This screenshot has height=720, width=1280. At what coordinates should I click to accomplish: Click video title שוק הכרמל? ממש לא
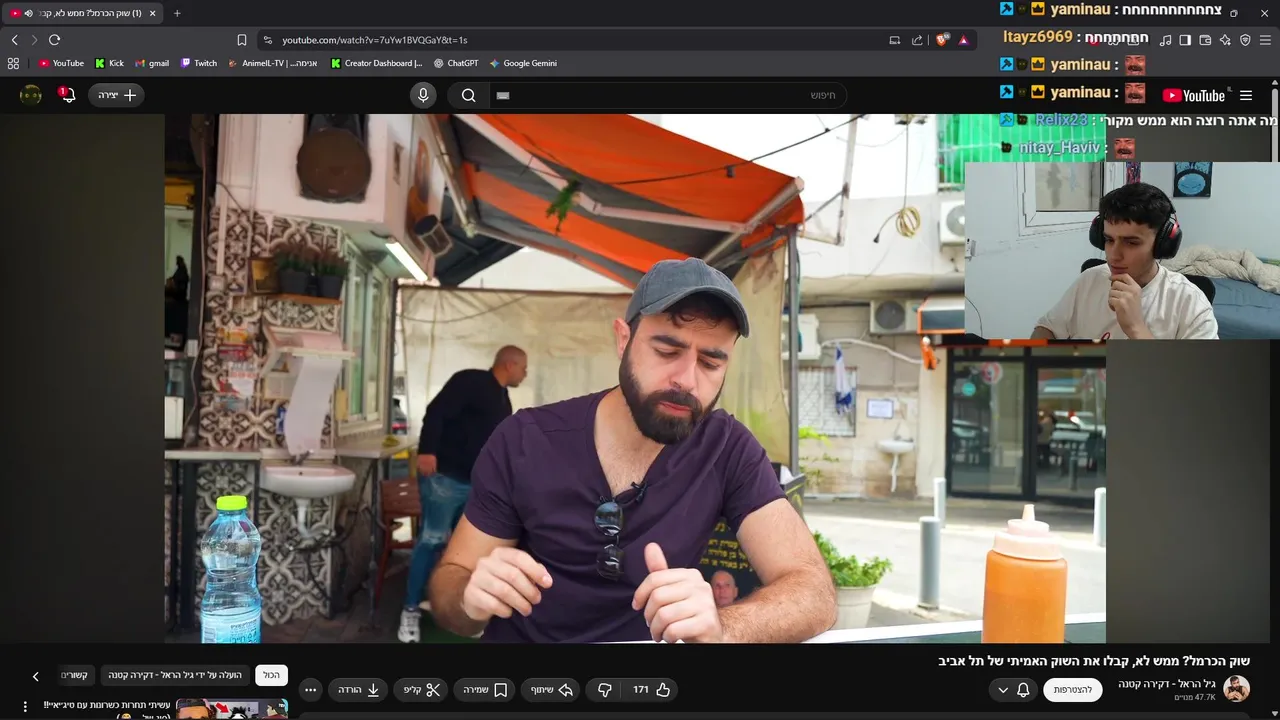(x=1094, y=661)
